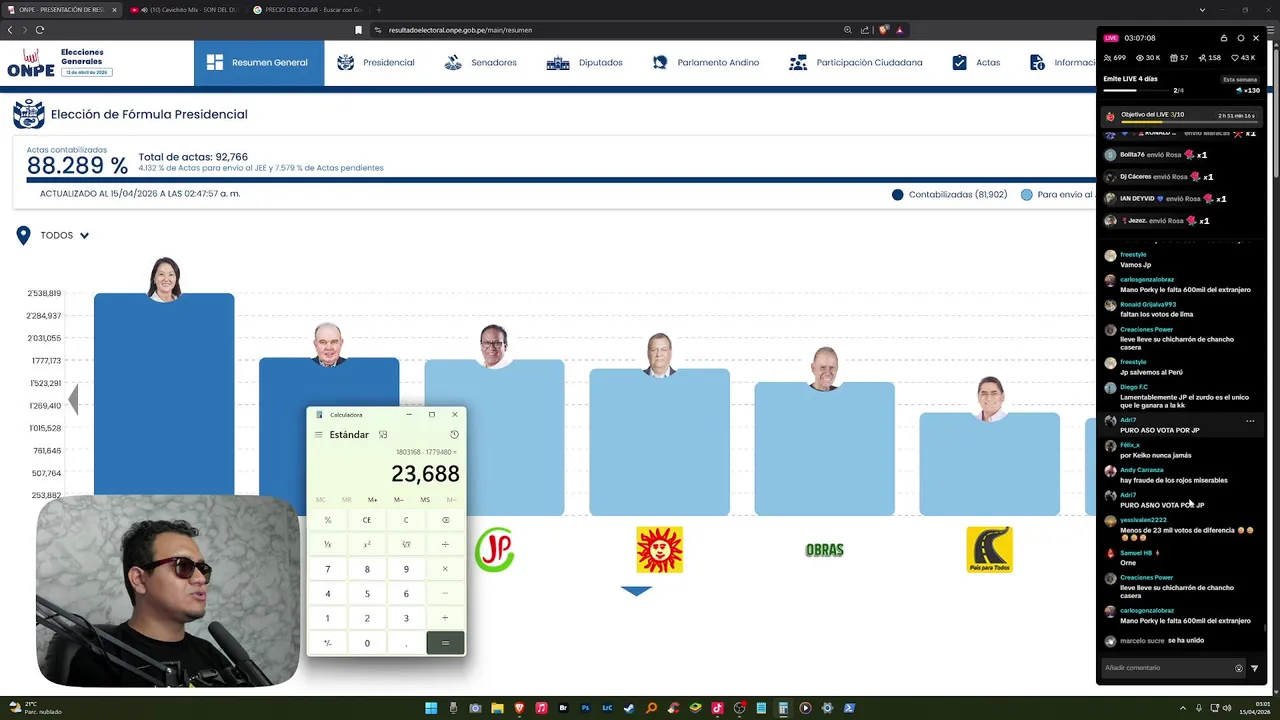Open the Calculator hamburger navigation menu
Image resolution: width=1280 pixels, height=720 pixels.
(318, 435)
